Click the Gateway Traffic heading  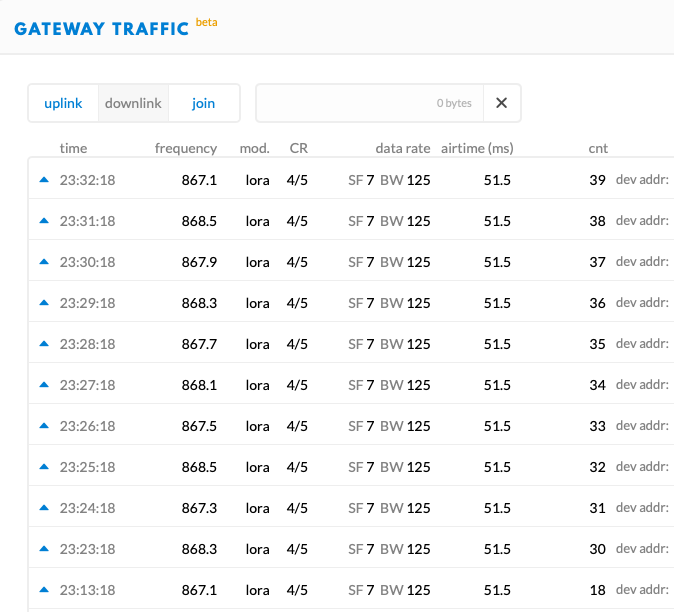pyautogui.click(x=101, y=29)
